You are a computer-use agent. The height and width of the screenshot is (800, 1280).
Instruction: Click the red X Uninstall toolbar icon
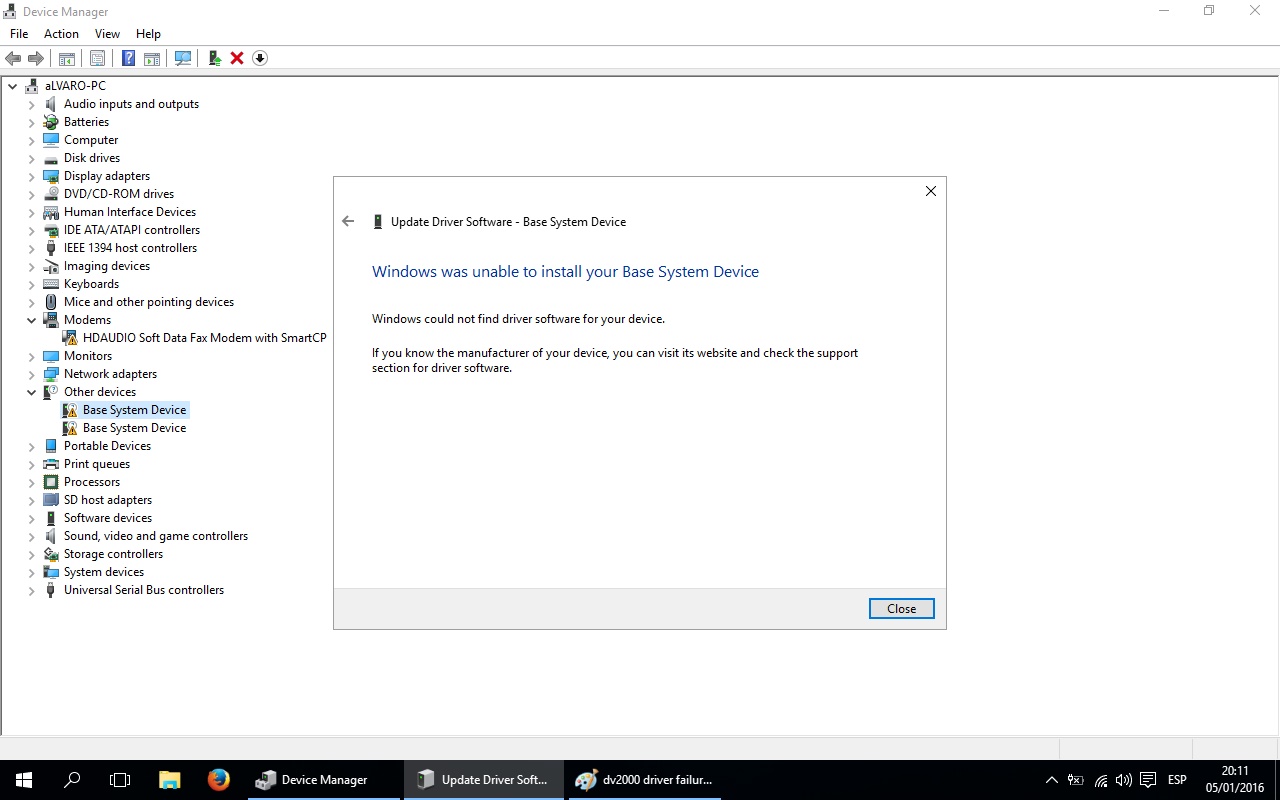pyautogui.click(x=237, y=58)
